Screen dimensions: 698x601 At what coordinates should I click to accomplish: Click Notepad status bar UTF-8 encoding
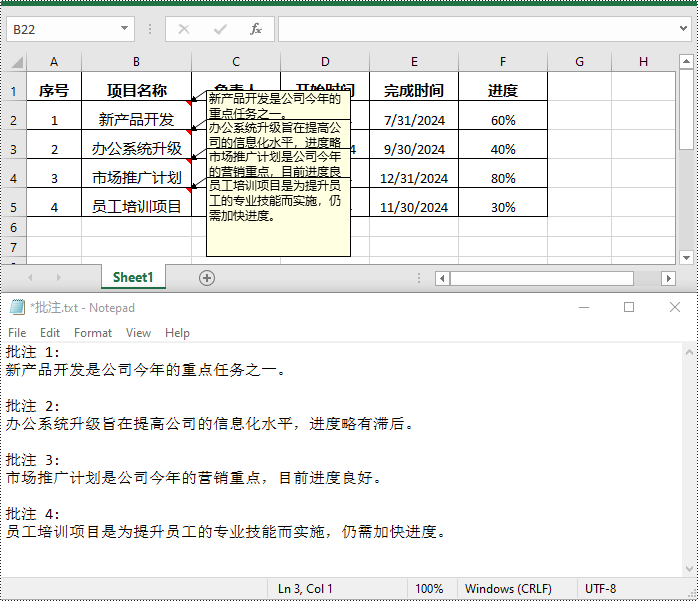(x=601, y=589)
